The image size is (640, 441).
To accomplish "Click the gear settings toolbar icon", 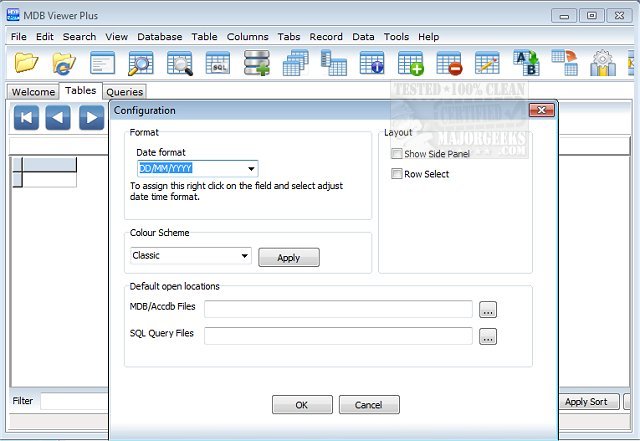I will tap(603, 63).
